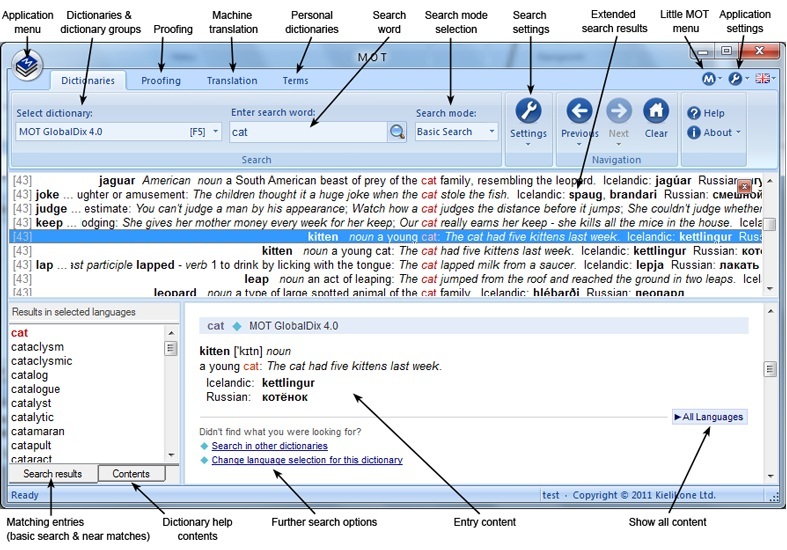This screenshot has height=550, width=787.
Task: Select 'catalytic' in the results list
Action: pyautogui.click(x=32, y=417)
